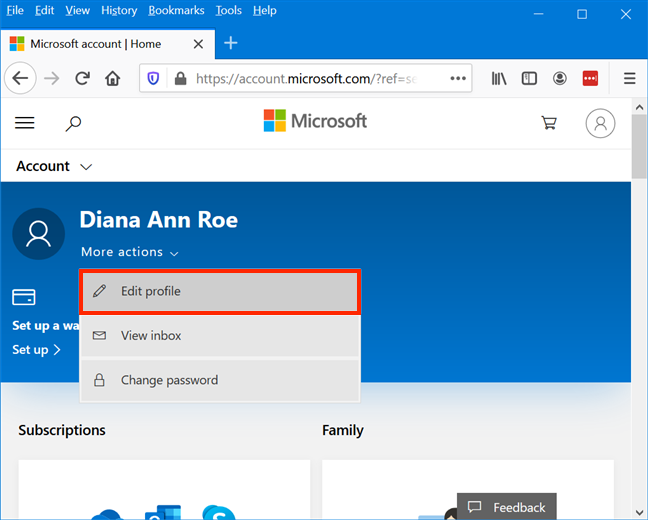Click the scrollbar down arrow

coord(639,513)
